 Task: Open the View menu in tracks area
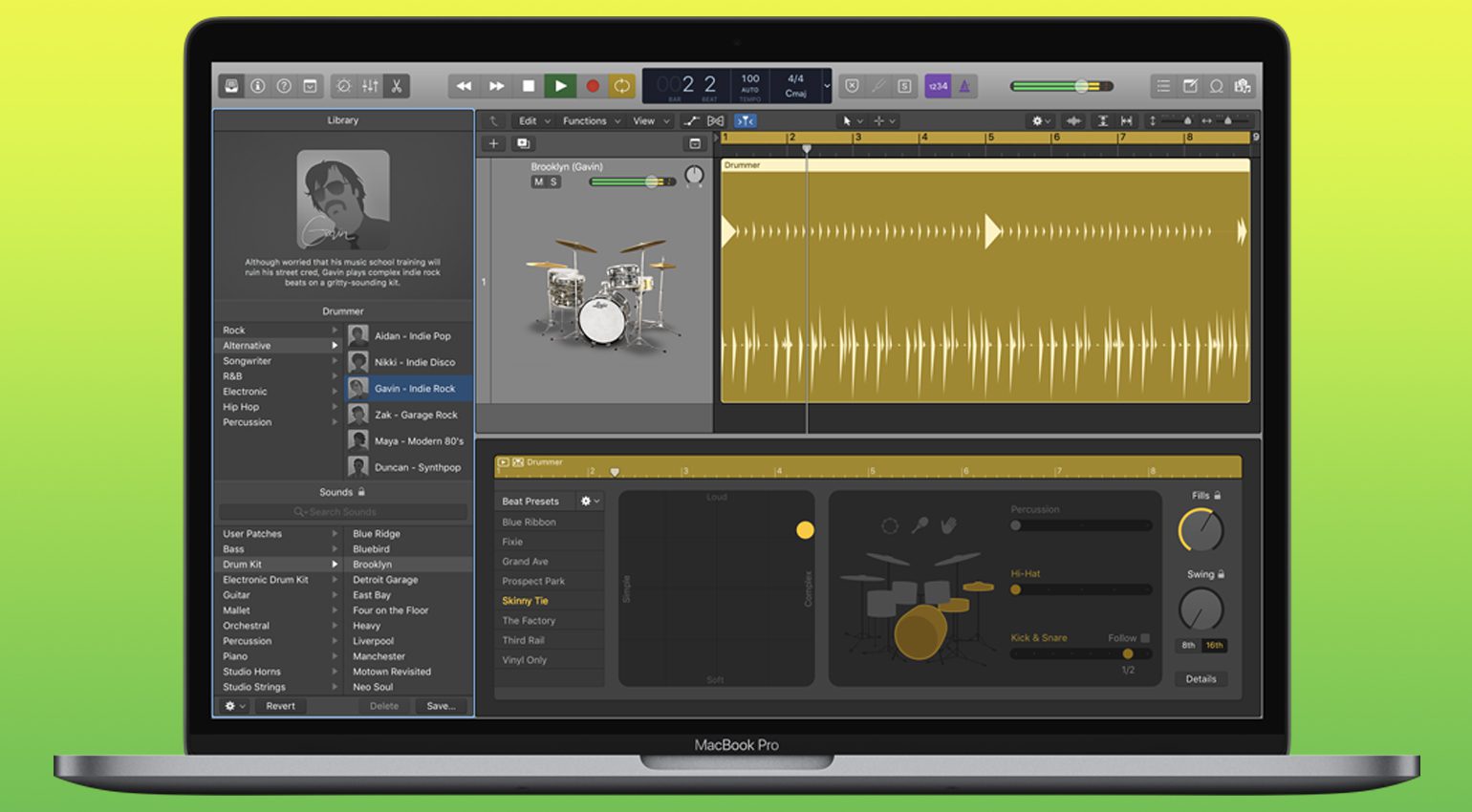(650, 121)
